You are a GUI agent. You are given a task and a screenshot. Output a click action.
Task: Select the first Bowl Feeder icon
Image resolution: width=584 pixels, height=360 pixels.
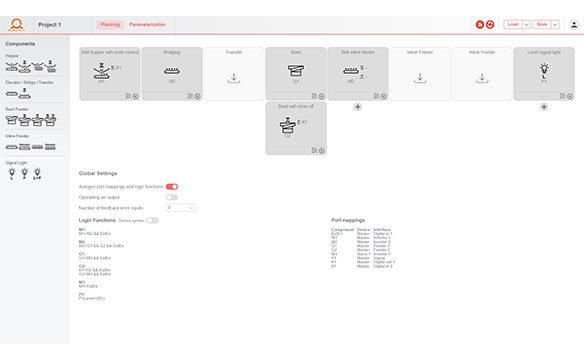click(12, 120)
